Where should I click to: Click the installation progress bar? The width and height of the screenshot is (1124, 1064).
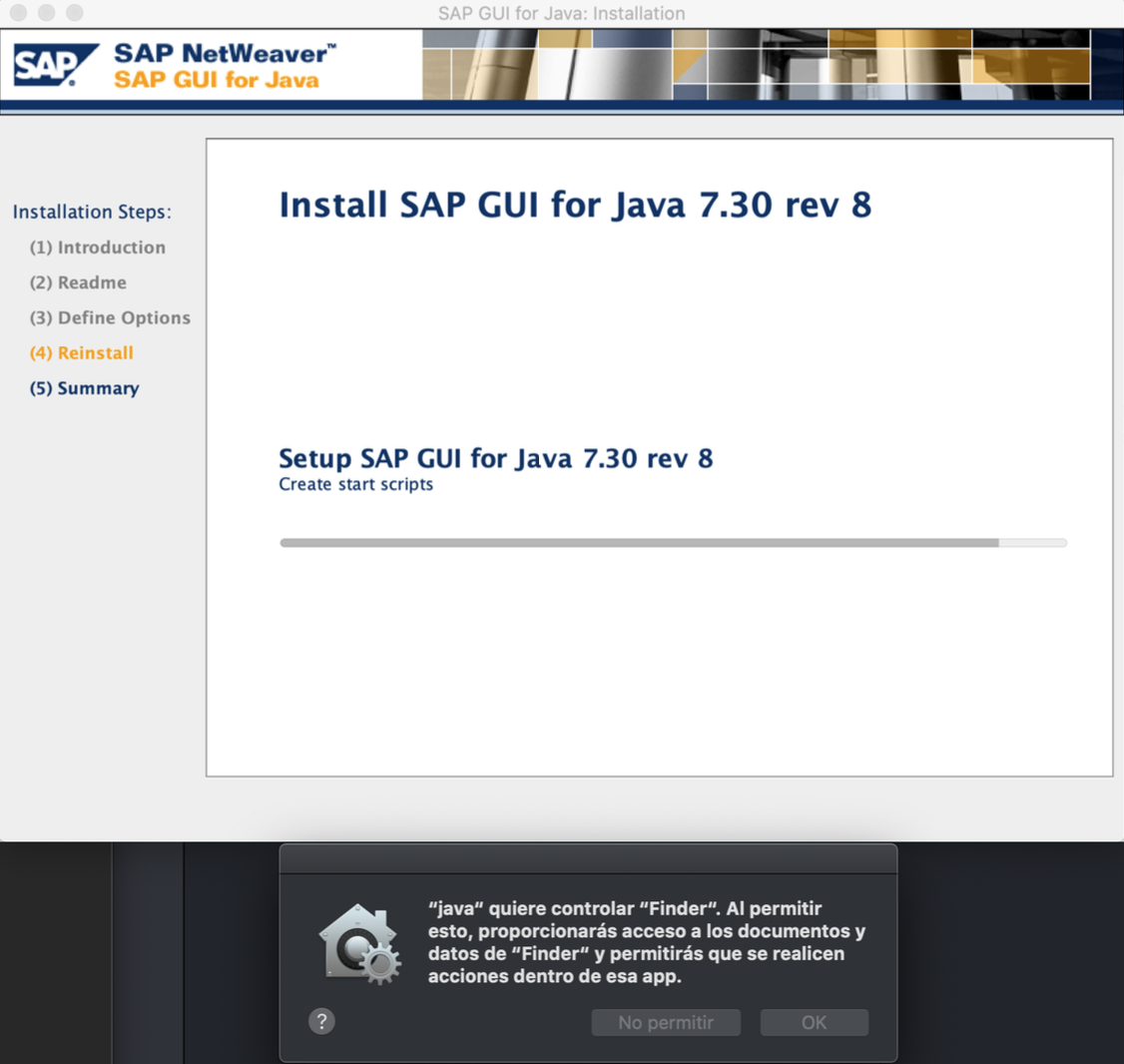tap(673, 543)
